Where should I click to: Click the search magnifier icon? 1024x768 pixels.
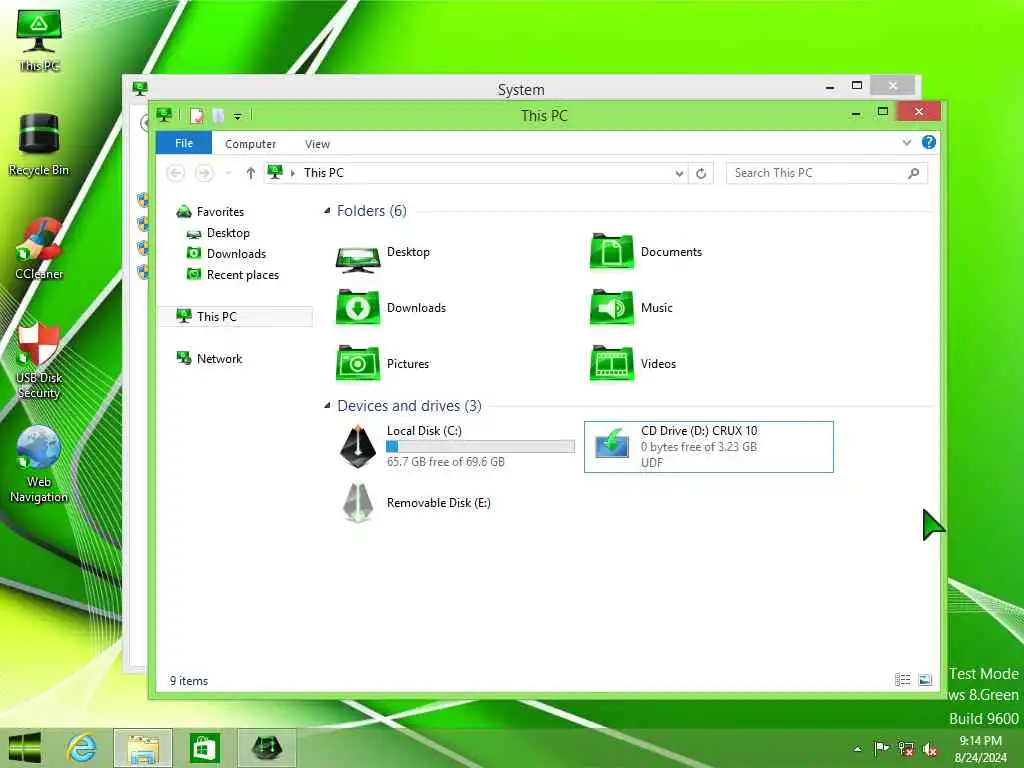tap(914, 173)
